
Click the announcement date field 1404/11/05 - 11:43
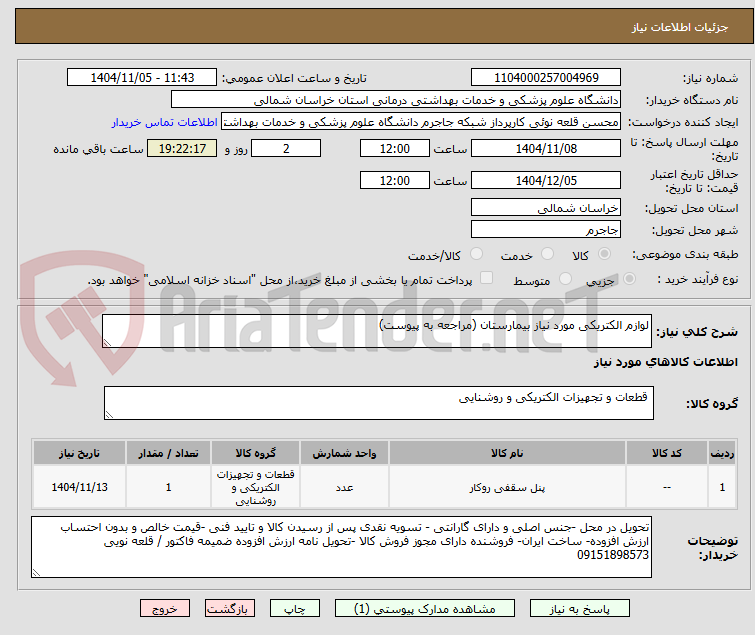point(142,78)
